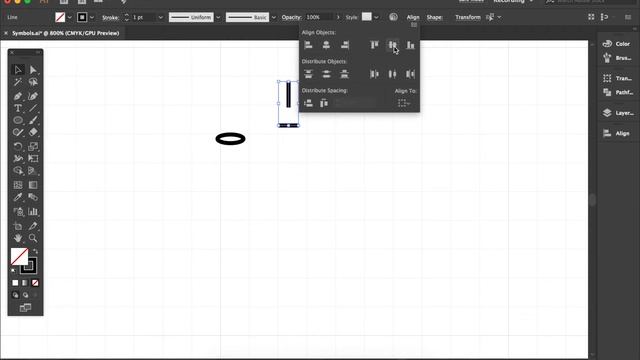Activate the Shape Builder tool
The image size is (640, 360).
click(x=18, y=171)
